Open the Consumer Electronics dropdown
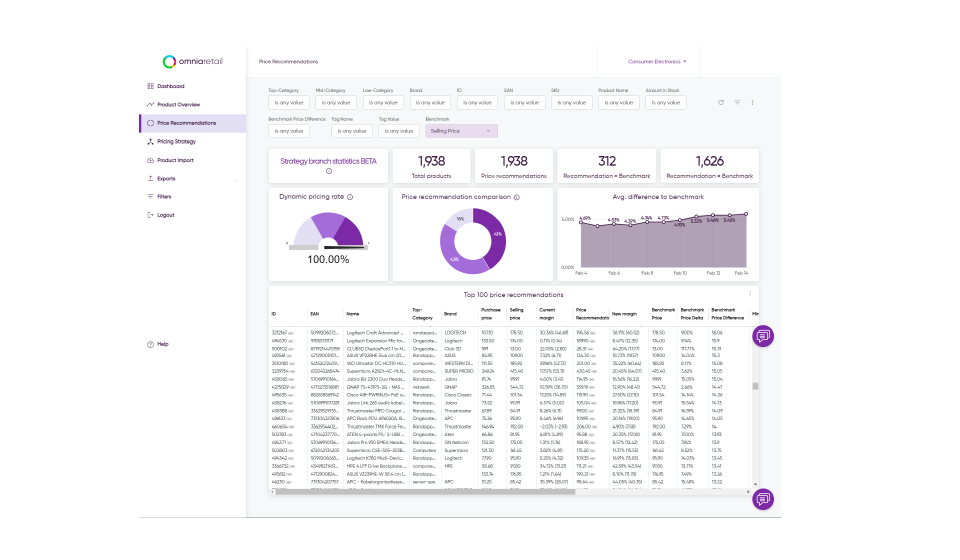This screenshot has height=560, width=960. 657,62
